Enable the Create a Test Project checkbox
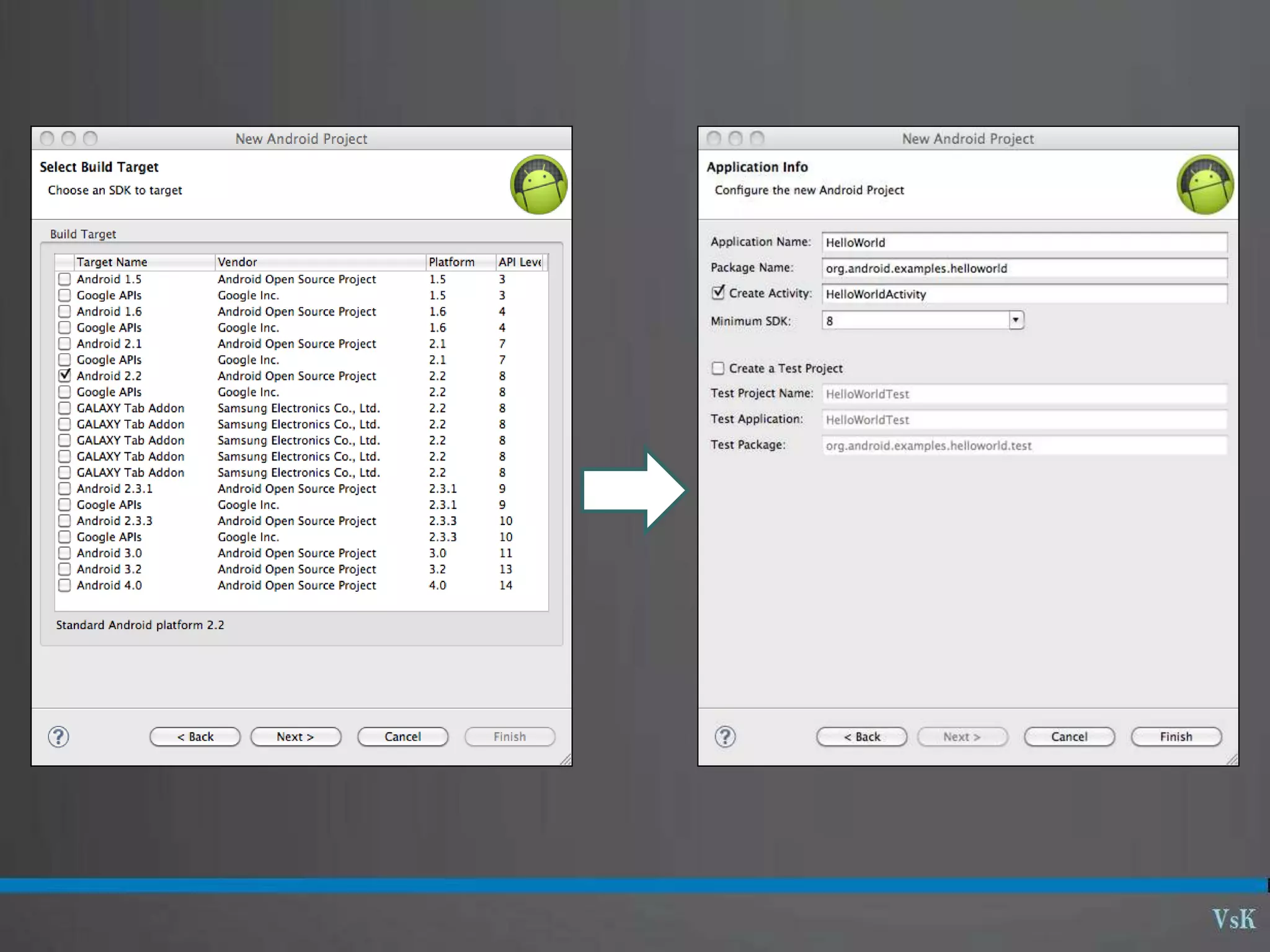 (x=718, y=368)
